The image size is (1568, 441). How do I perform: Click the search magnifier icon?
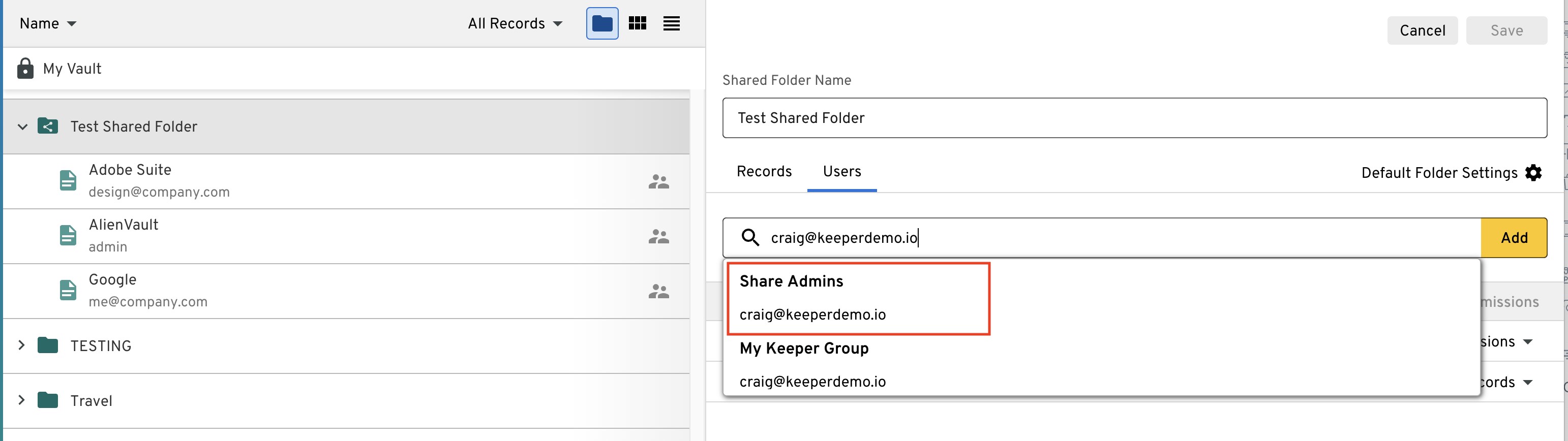tap(750, 237)
